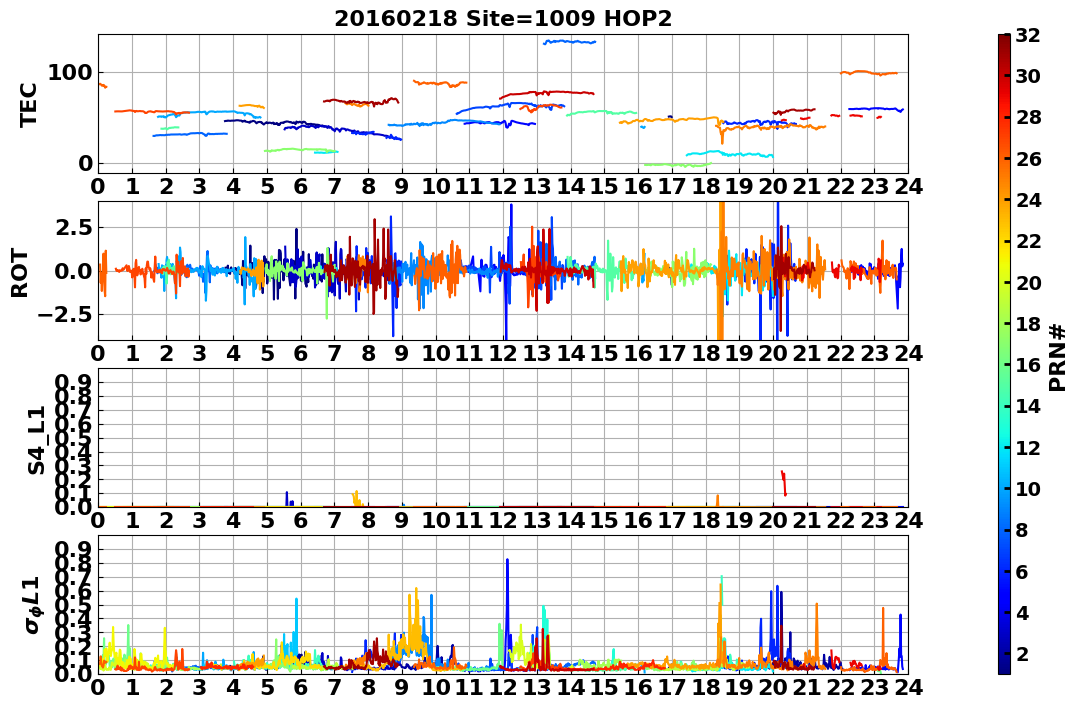The height and width of the screenshot is (709, 1077).
Task: Click colorbar tick label "14"
Action: (x=1028, y=406)
